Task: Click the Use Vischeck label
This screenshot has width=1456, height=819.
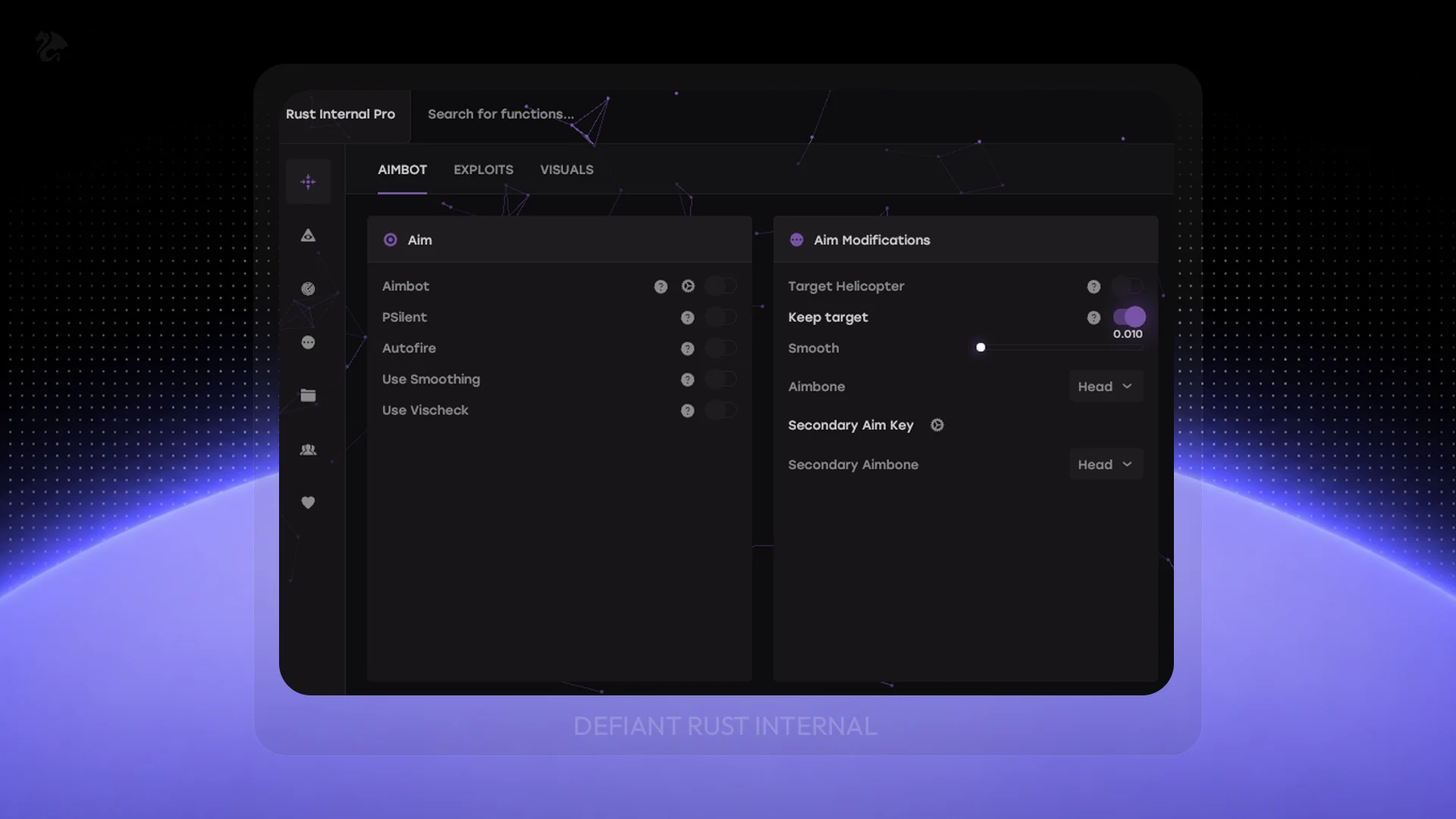Action: pyautogui.click(x=425, y=411)
